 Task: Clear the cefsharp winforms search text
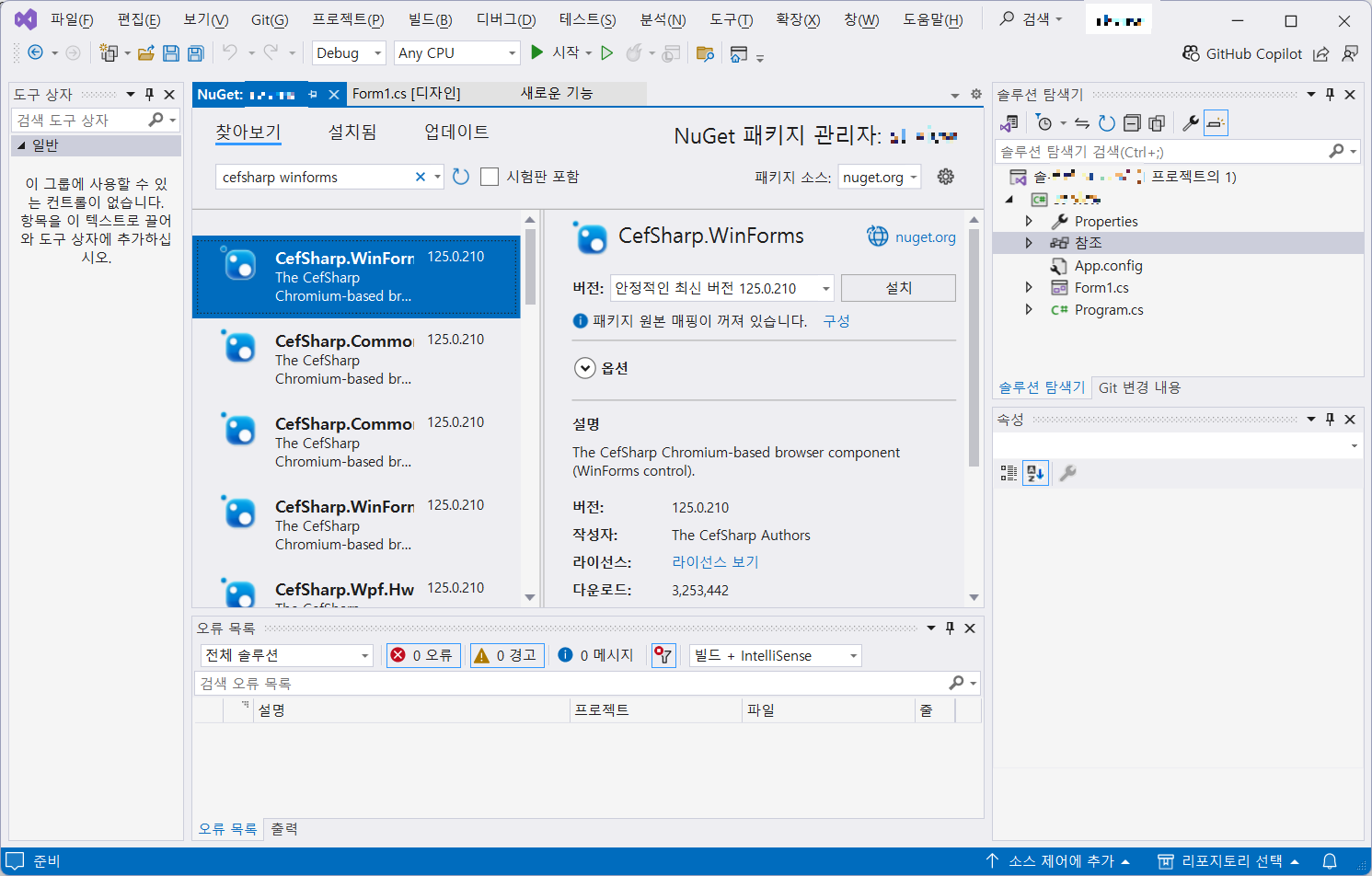click(421, 177)
